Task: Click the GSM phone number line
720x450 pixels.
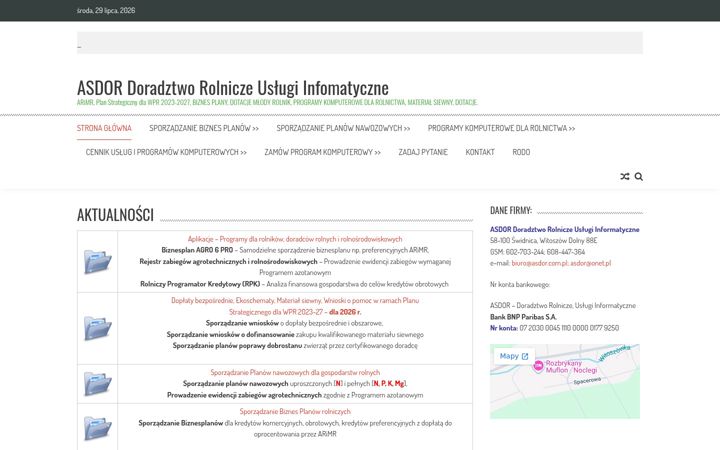Action: (x=537, y=252)
